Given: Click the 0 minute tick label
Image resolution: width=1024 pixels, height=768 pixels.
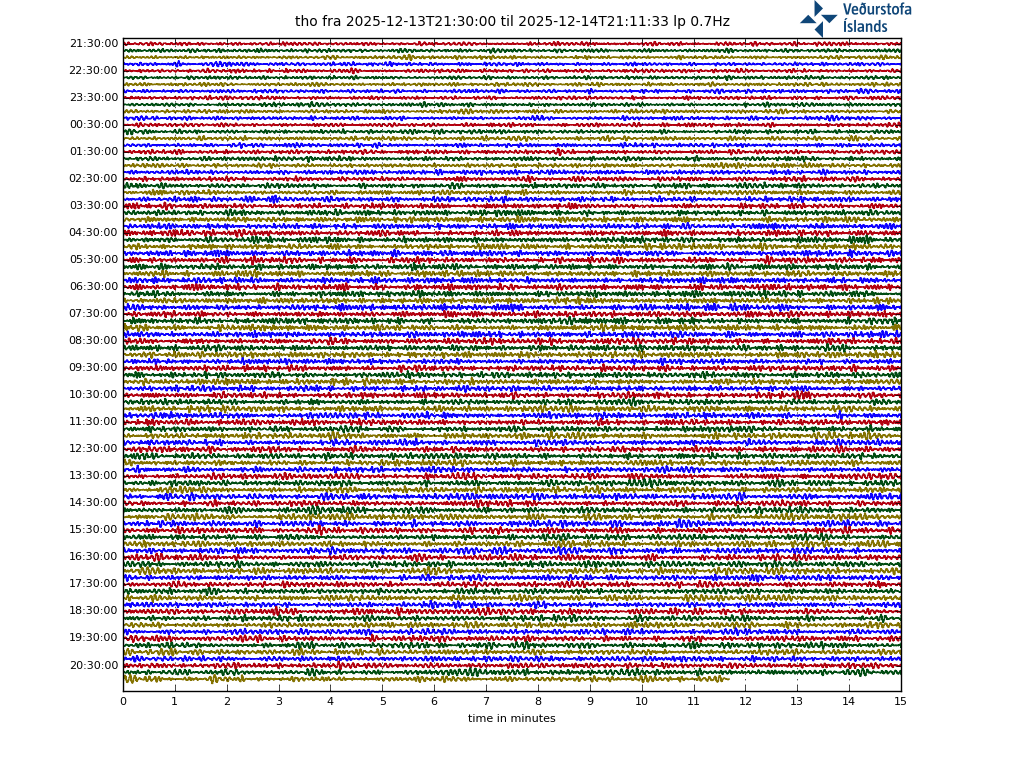Looking at the screenshot, I should point(123,702).
